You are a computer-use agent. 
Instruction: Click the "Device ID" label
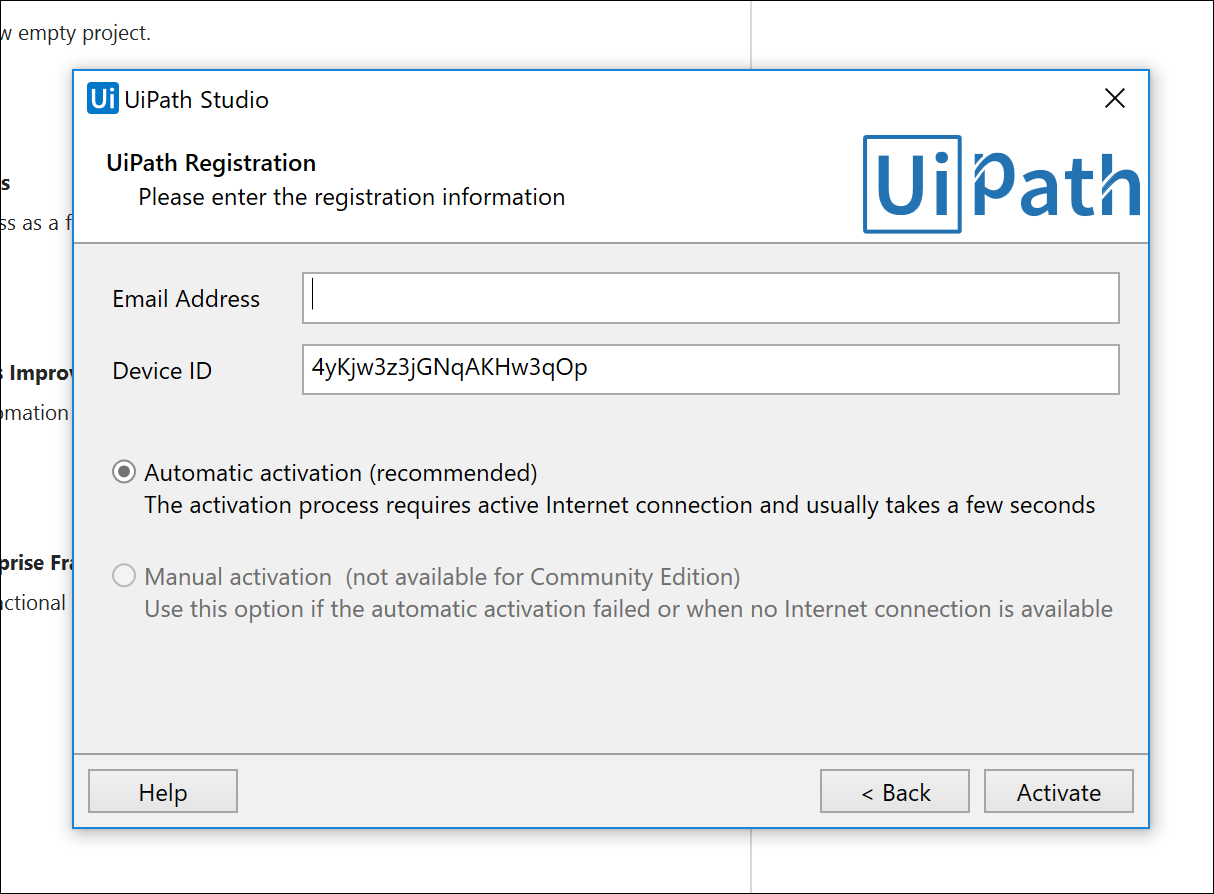tap(162, 371)
